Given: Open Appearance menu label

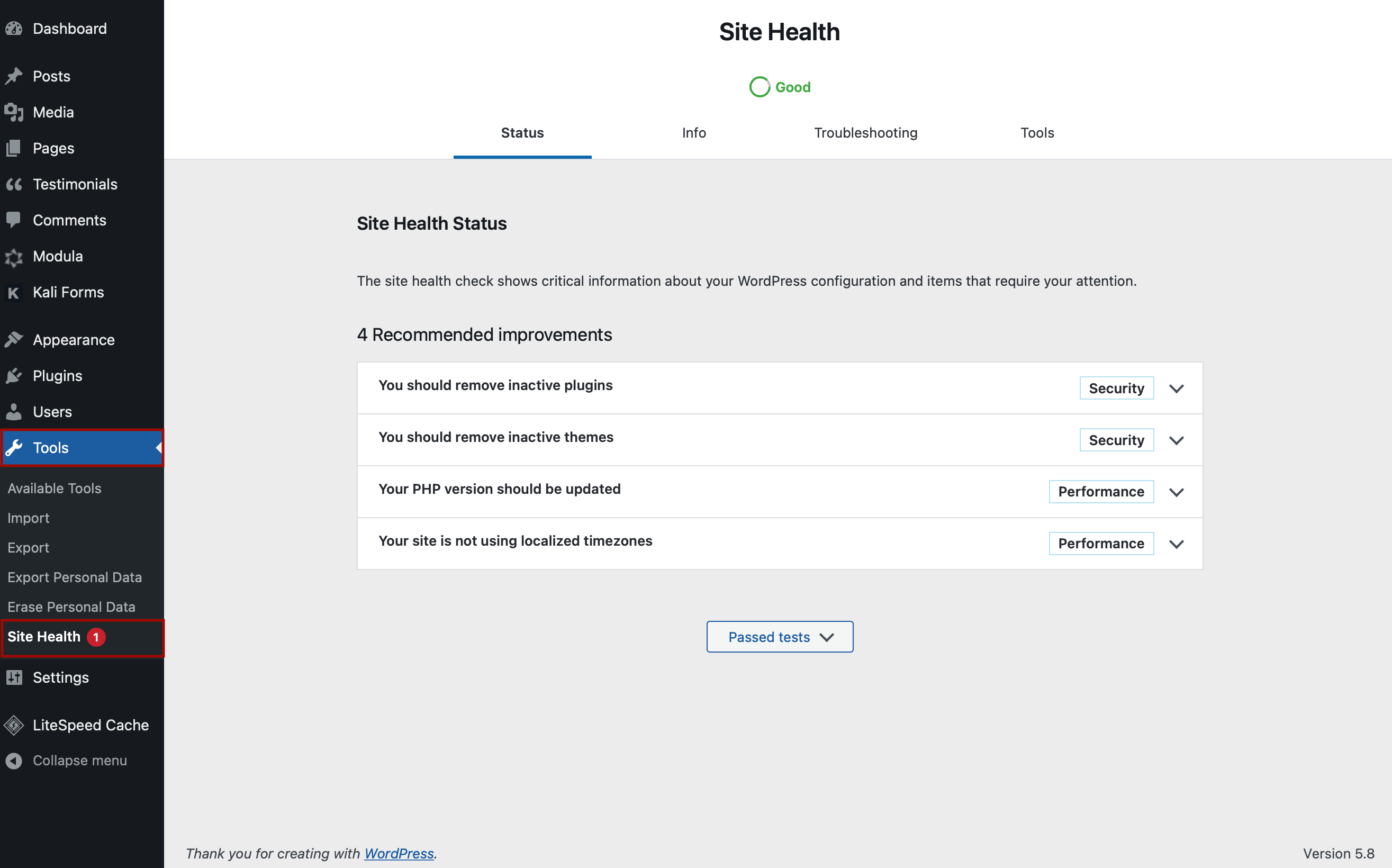Looking at the screenshot, I should (x=74, y=340).
